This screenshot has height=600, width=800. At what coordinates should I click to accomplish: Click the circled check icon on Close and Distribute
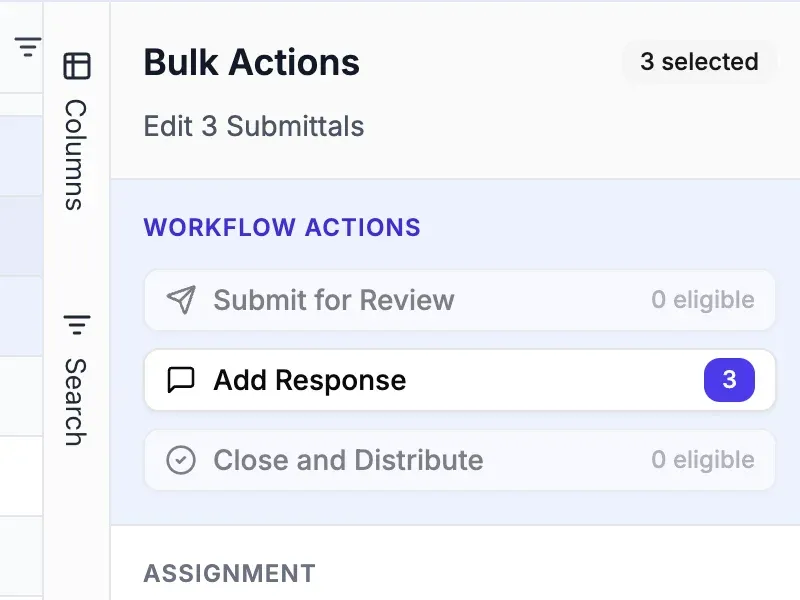pyautogui.click(x=180, y=460)
